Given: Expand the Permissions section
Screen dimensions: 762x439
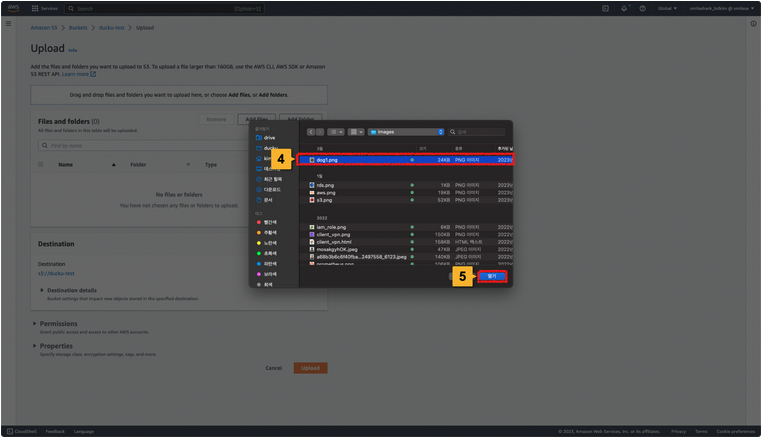Looking at the screenshot, I should click(56, 324).
